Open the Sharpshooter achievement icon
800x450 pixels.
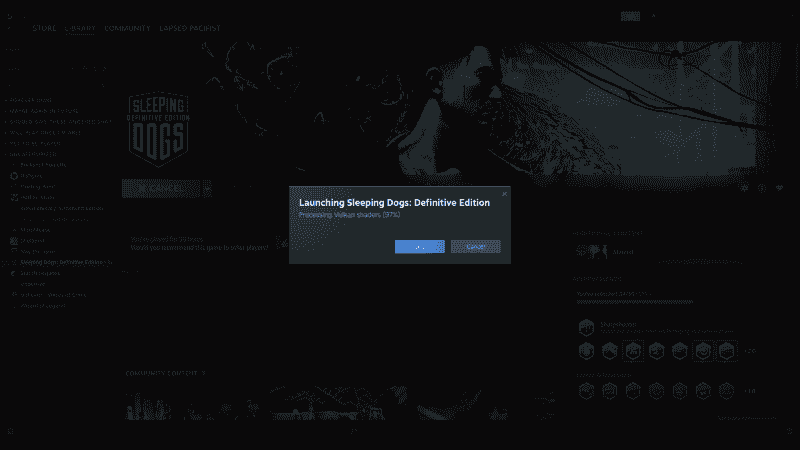(587, 327)
